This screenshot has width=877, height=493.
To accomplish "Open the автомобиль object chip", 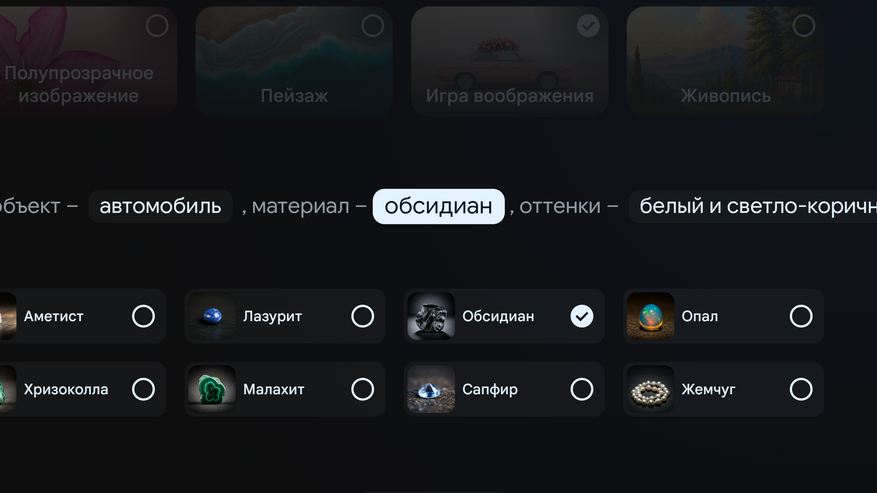I will coord(161,206).
